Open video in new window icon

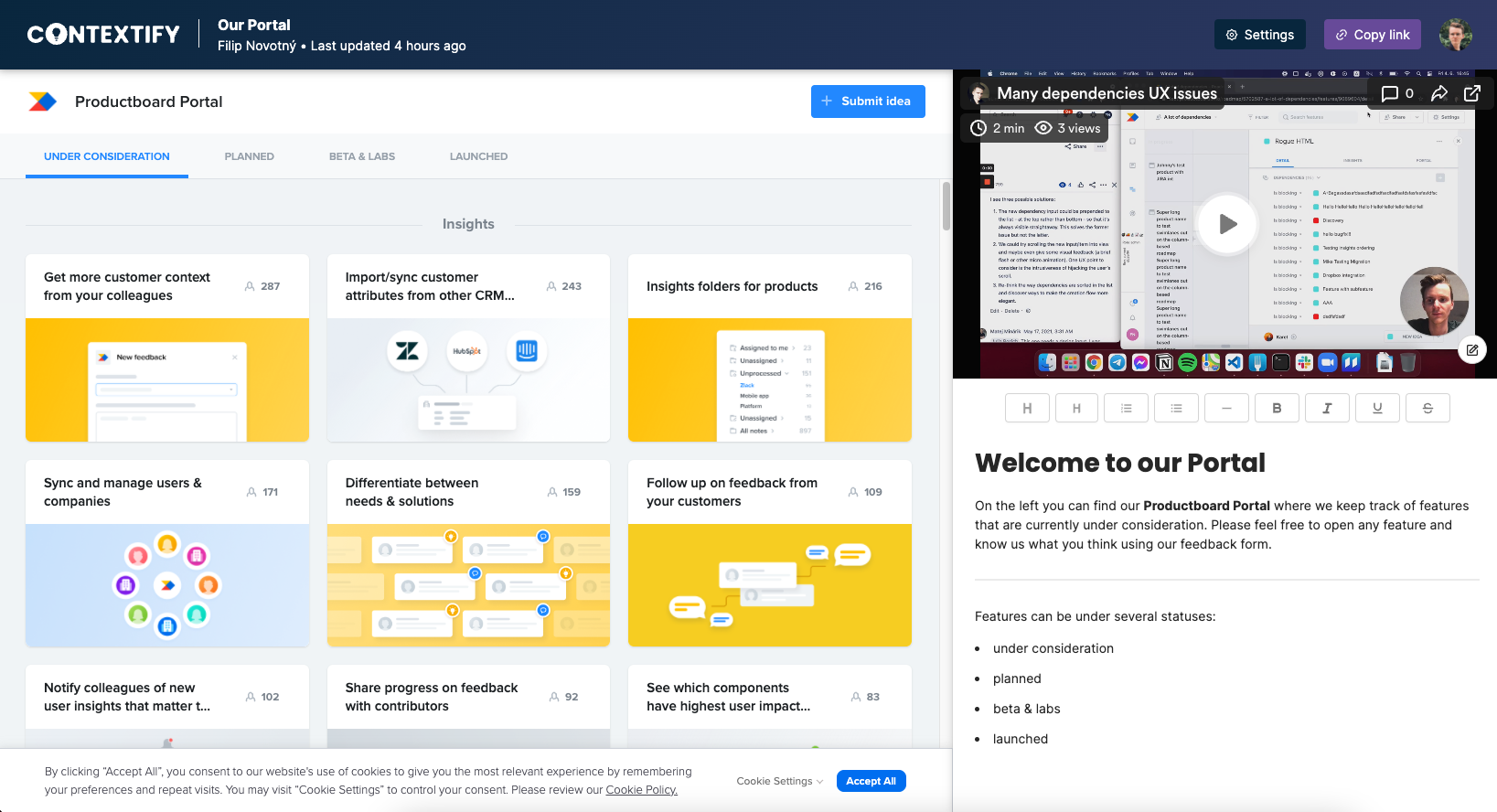pyautogui.click(x=1472, y=93)
